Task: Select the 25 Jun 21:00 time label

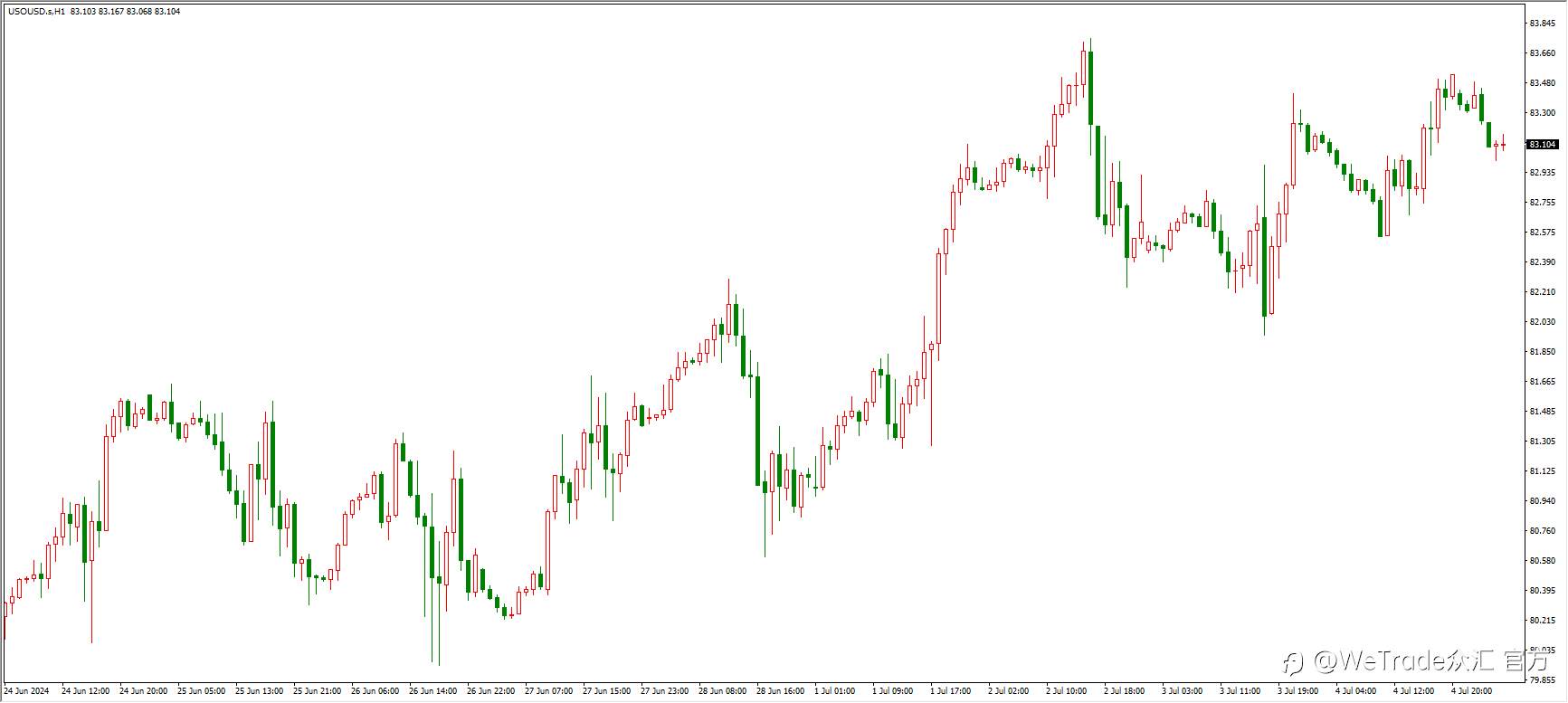Action: [x=317, y=691]
